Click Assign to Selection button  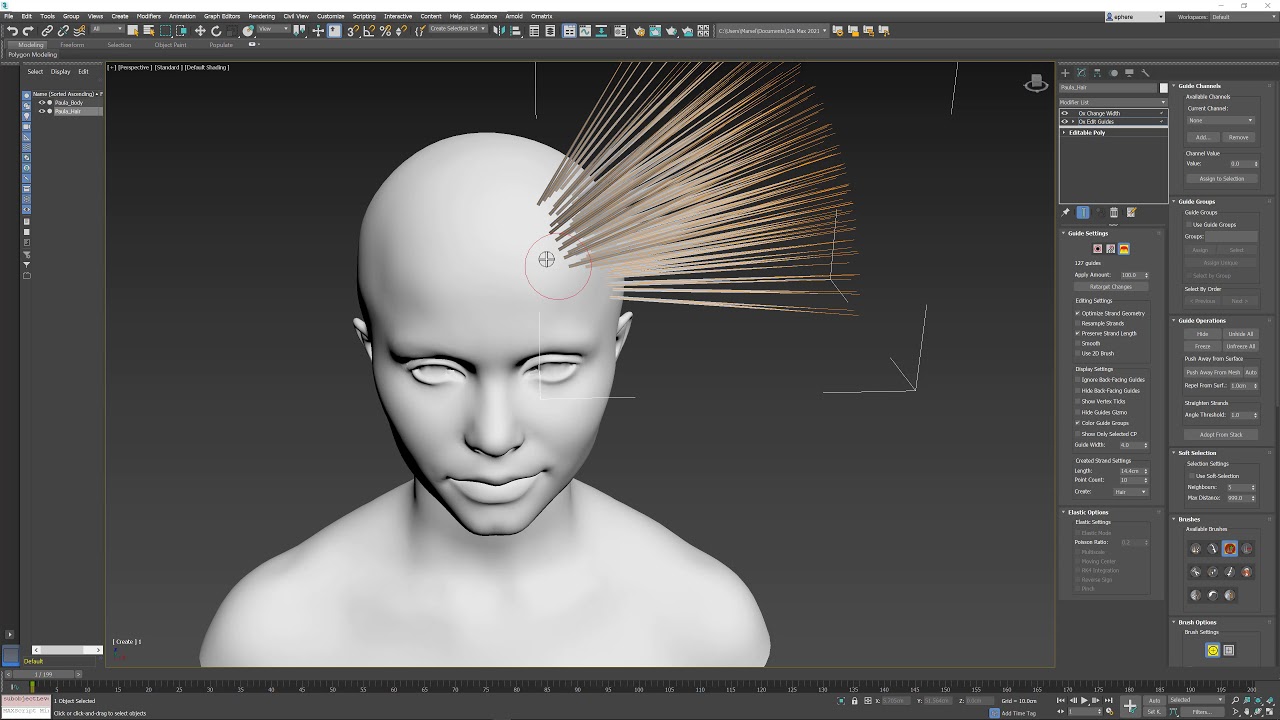click(1221, 179)
